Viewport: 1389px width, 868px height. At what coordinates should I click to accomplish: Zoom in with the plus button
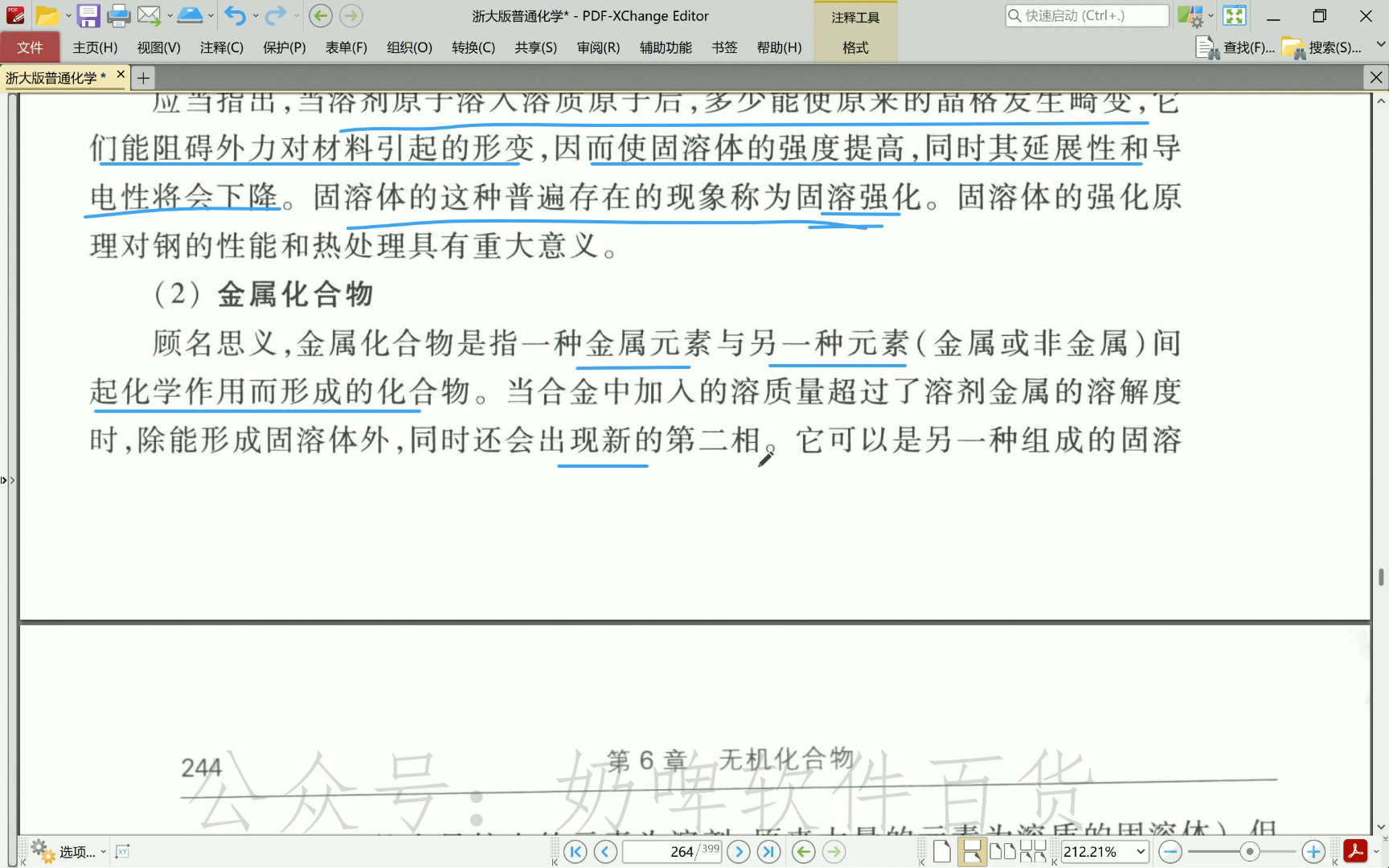1313,851
